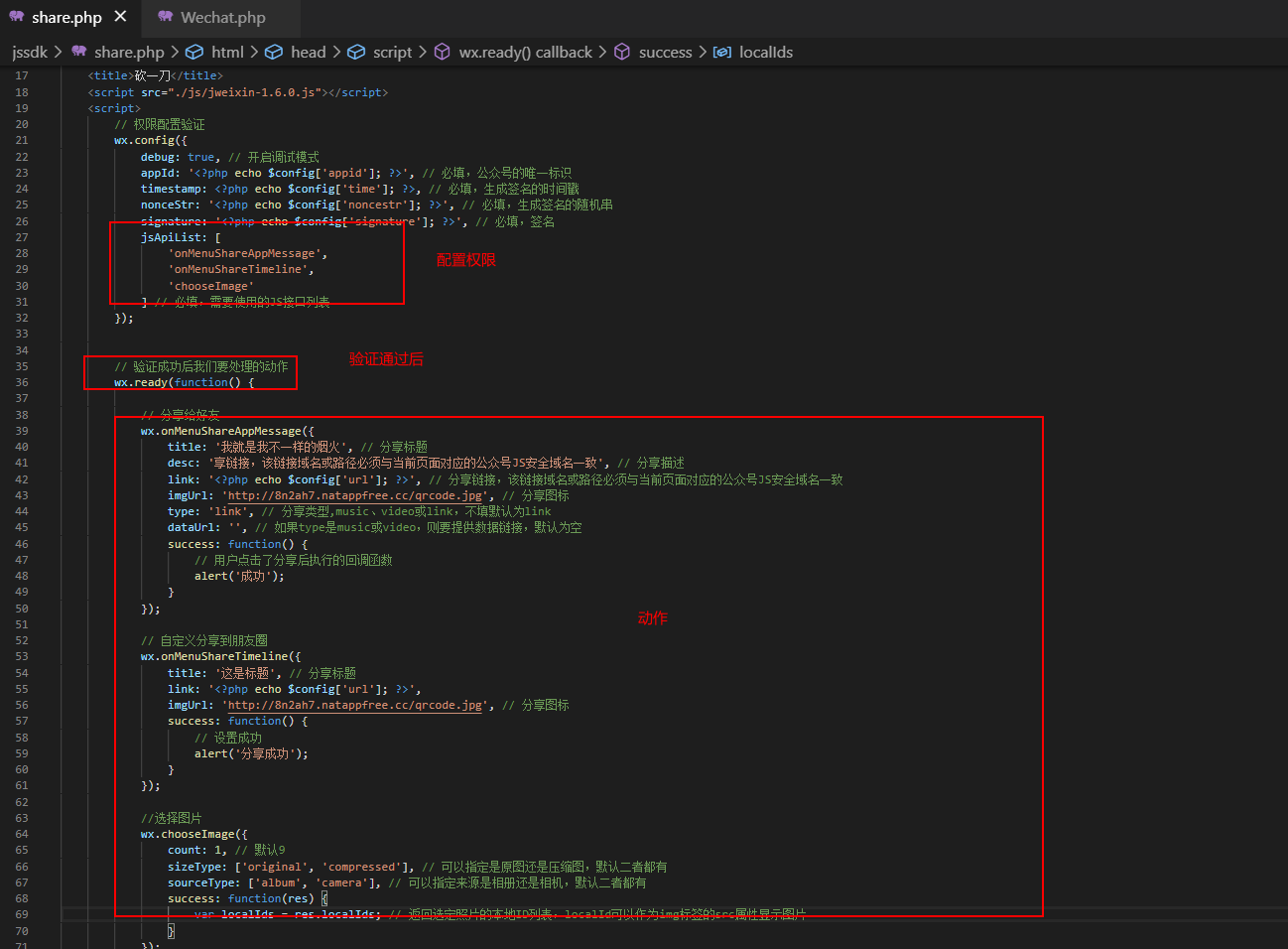Viewport: 1288px width, 949px height.
Task: Open the success breadcrumb item
Action: pyautogui.click(x=665, y=52)
